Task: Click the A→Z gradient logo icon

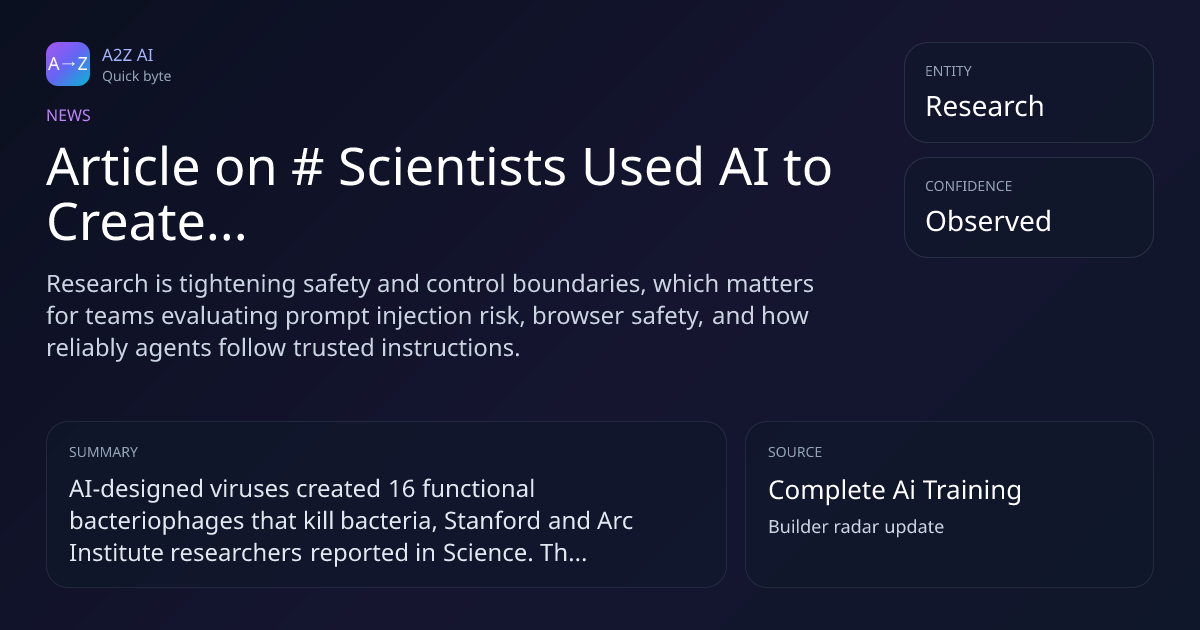Action: pos(68,64)
